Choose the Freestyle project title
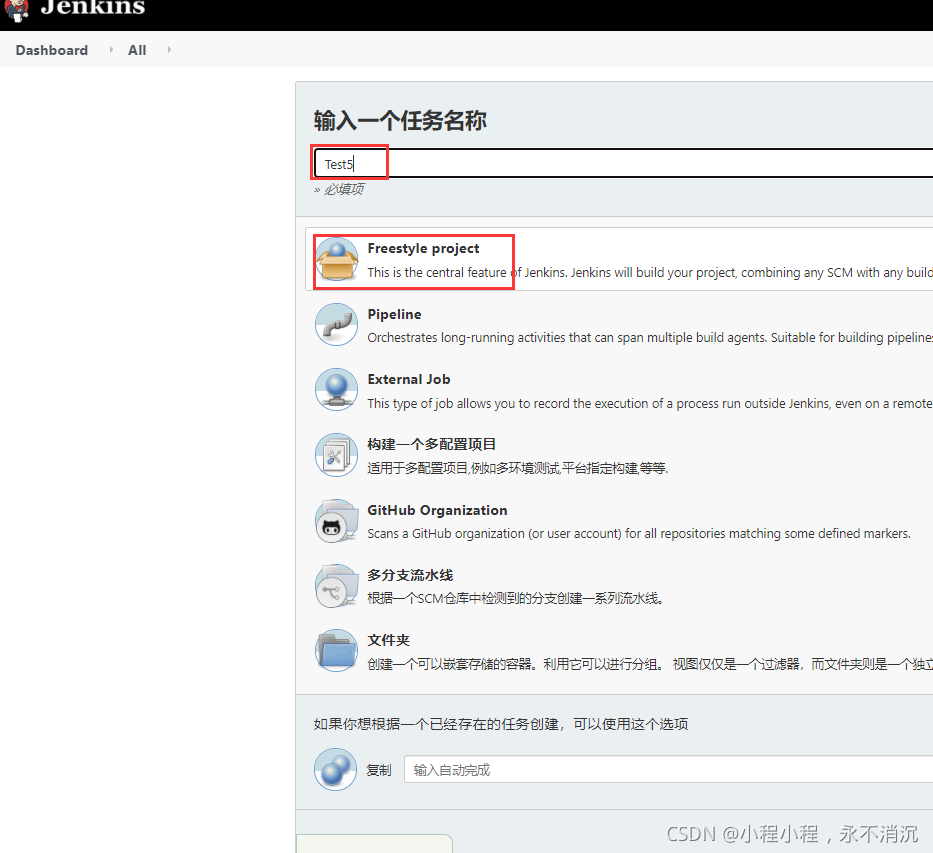The height and width of the screenshot is (853, 933). 423,248
